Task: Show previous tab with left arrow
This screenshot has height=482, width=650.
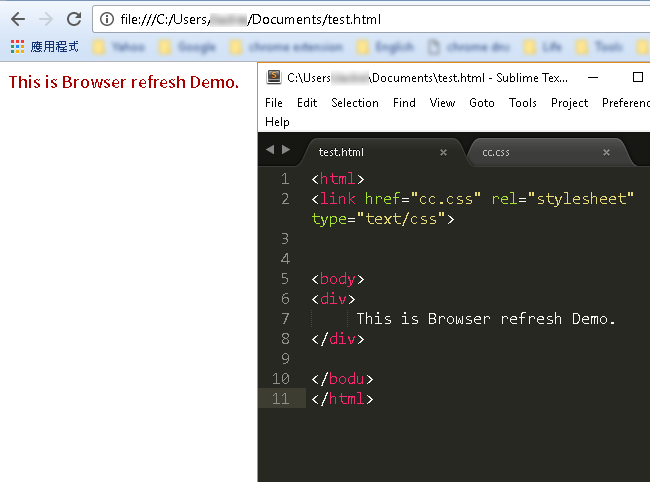Action: [270, 150]
